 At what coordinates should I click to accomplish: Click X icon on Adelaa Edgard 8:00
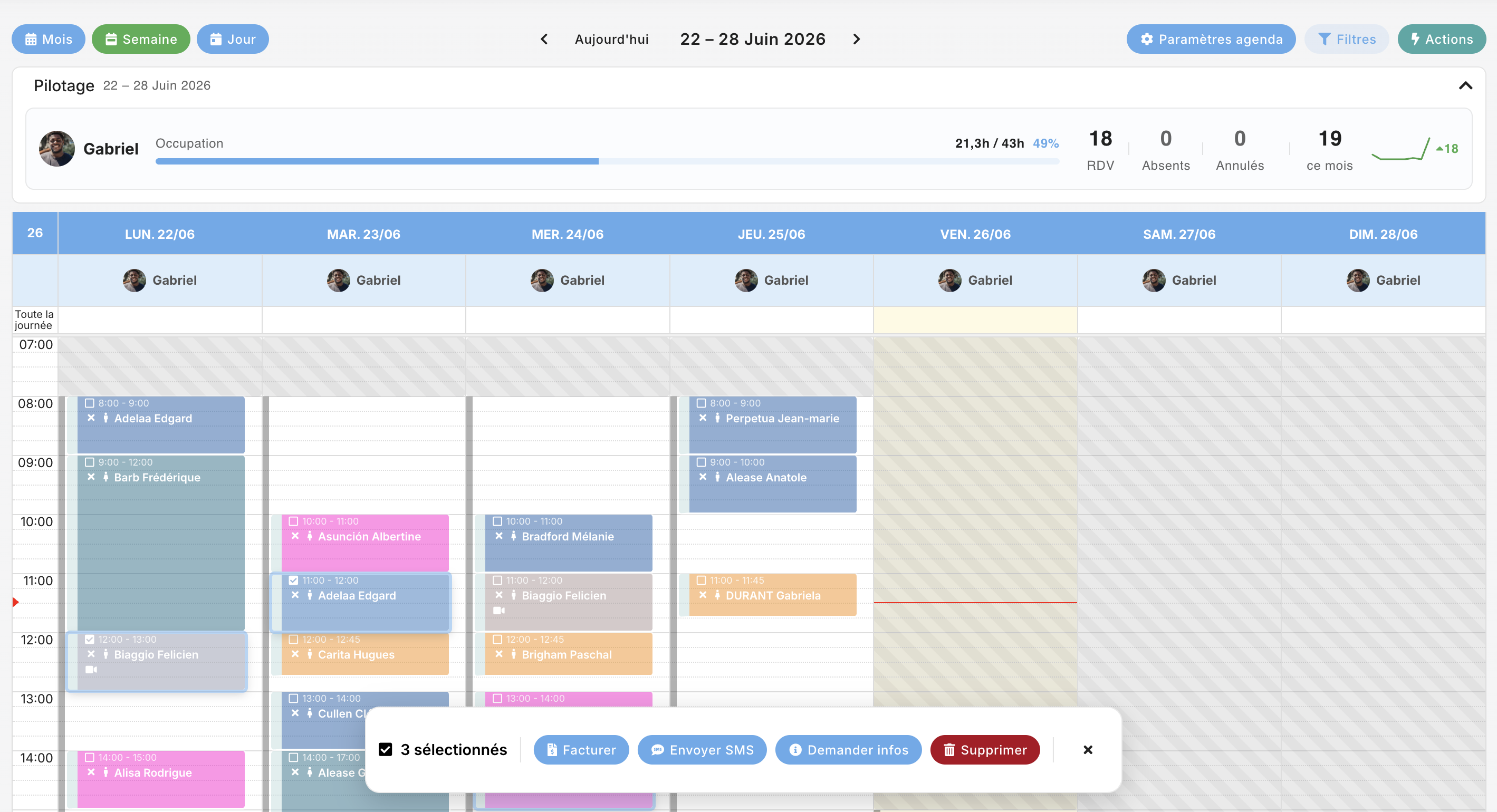point(91,418)
